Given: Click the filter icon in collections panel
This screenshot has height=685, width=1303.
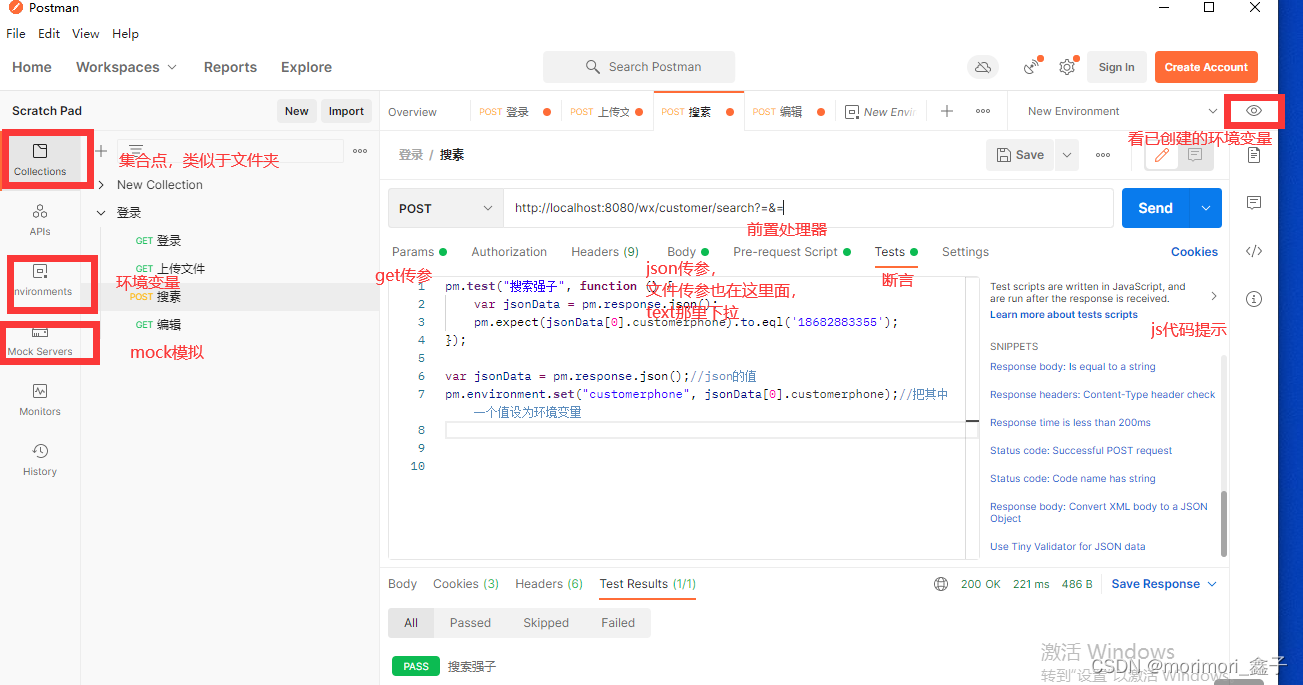Looking at the screenshot, I should coord(136,151).
